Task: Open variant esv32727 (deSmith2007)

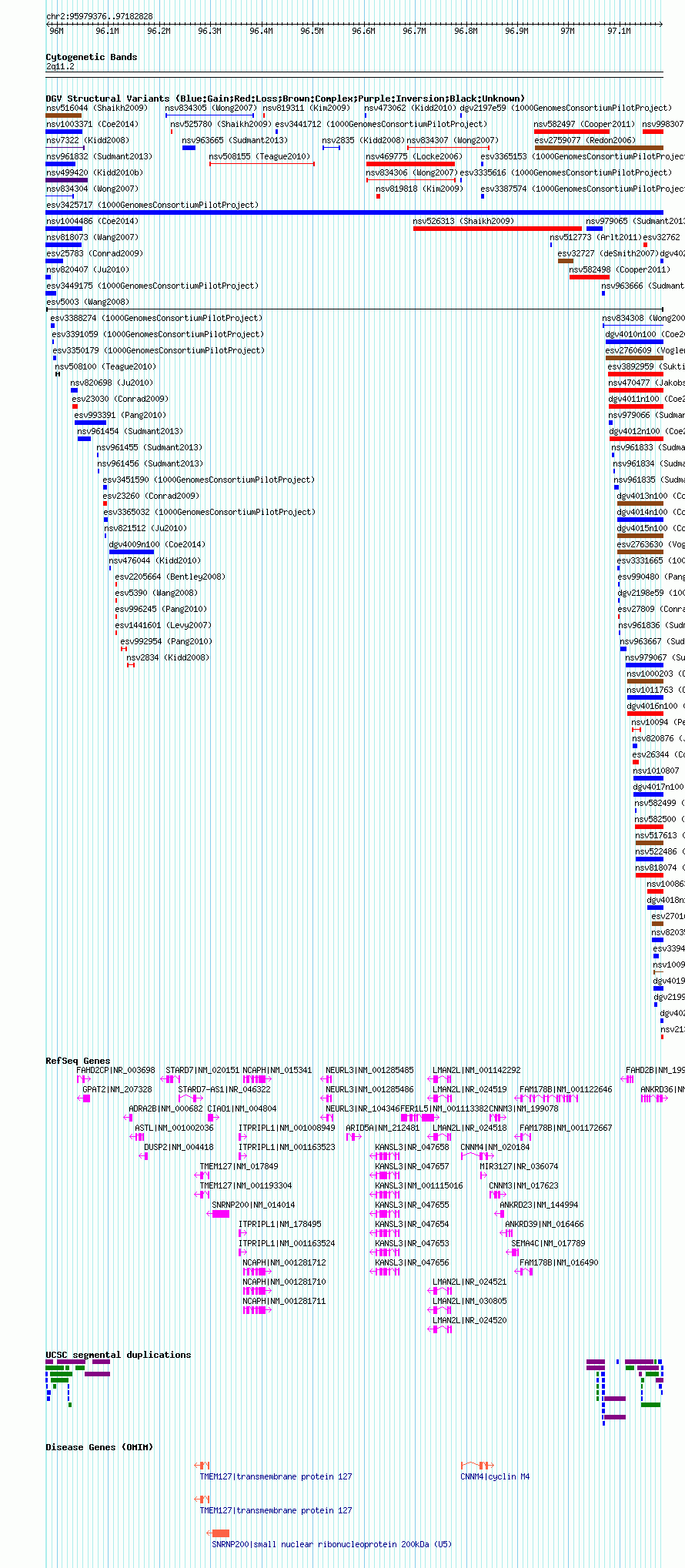Action: pos(608,253)
